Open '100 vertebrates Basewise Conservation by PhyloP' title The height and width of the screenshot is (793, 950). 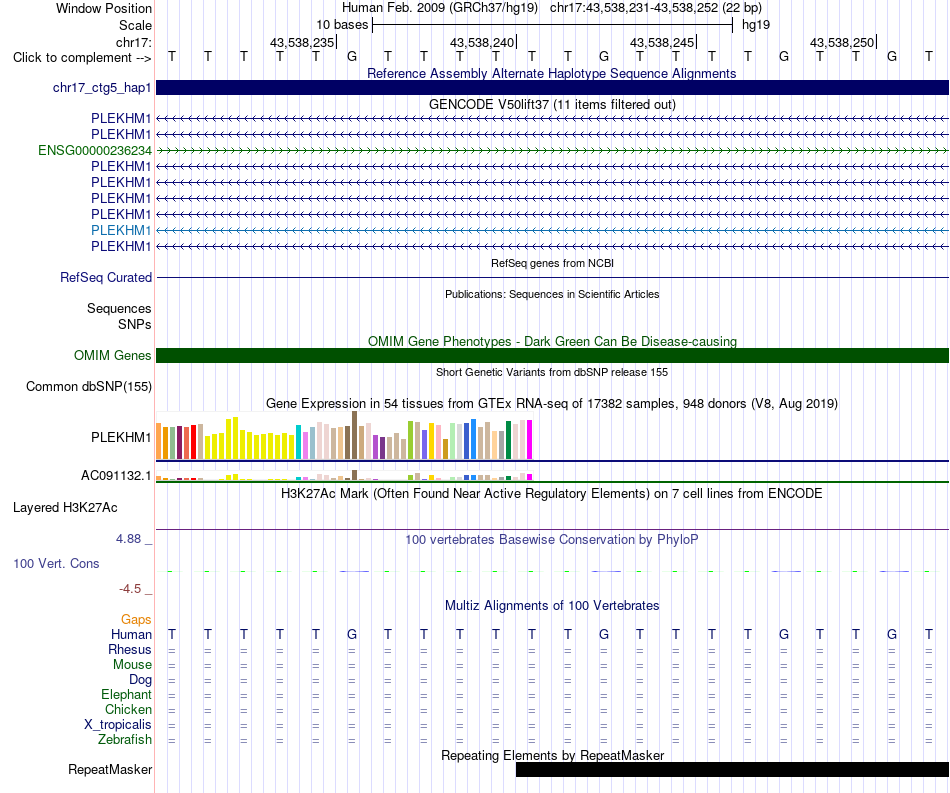click(x=552, y=539)
